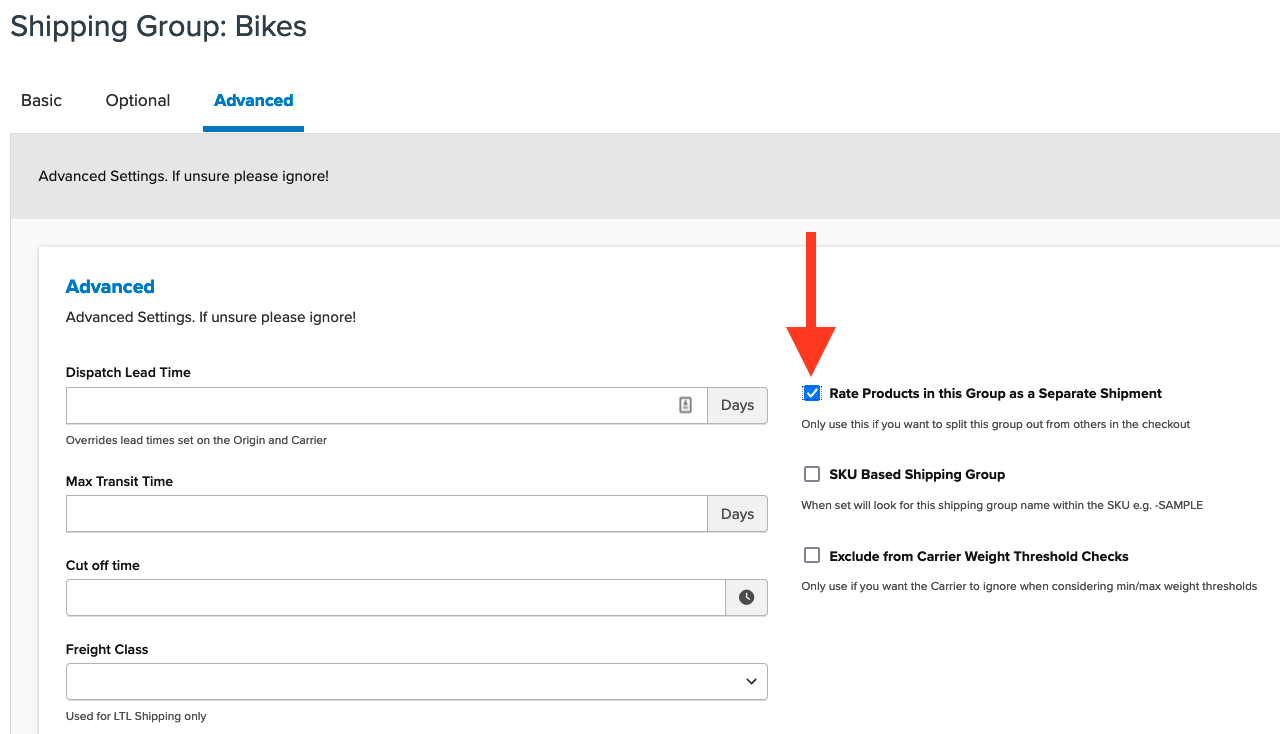Screen dimensions: 1280x734
Task: Click the Days unit next to Dispatch Lead Time
Action: [x=737, y=405]
